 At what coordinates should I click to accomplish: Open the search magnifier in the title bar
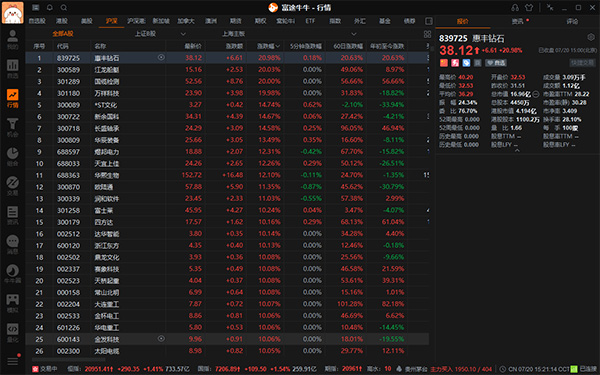coord(64,7)
